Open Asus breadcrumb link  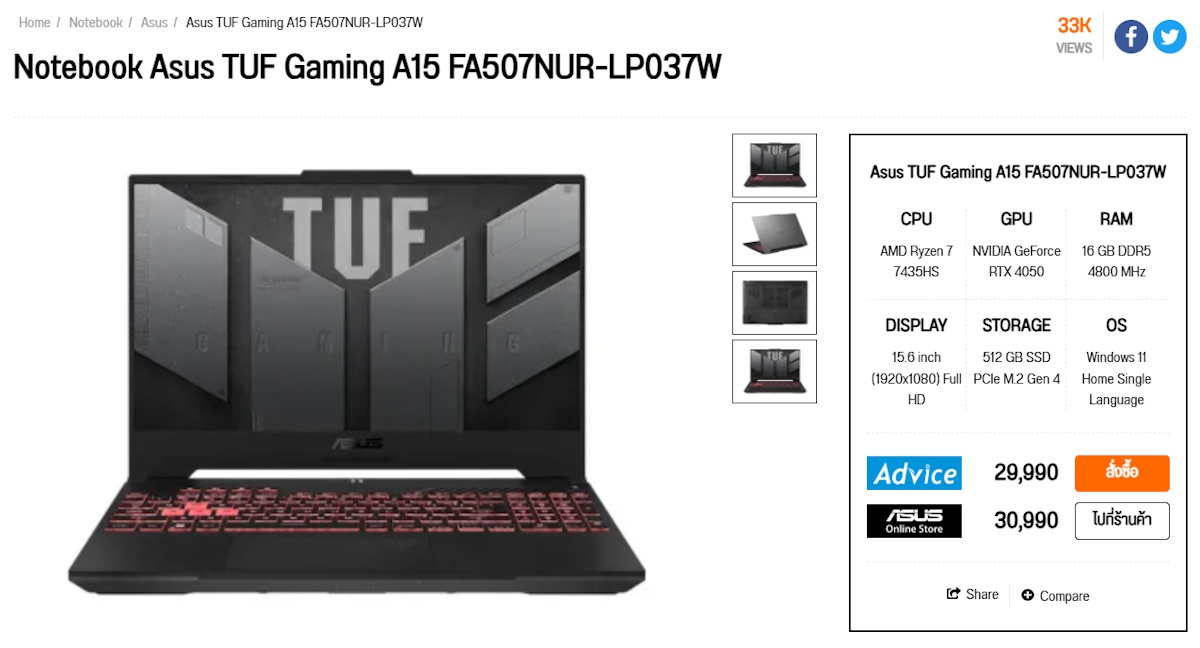[154, 22]
